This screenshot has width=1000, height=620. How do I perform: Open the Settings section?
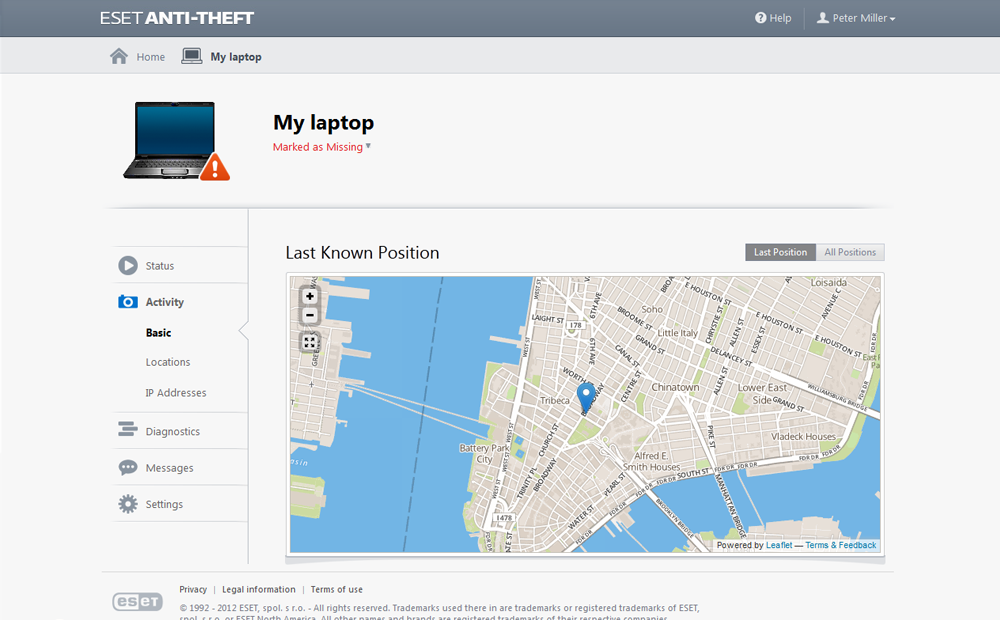[164, 505]
